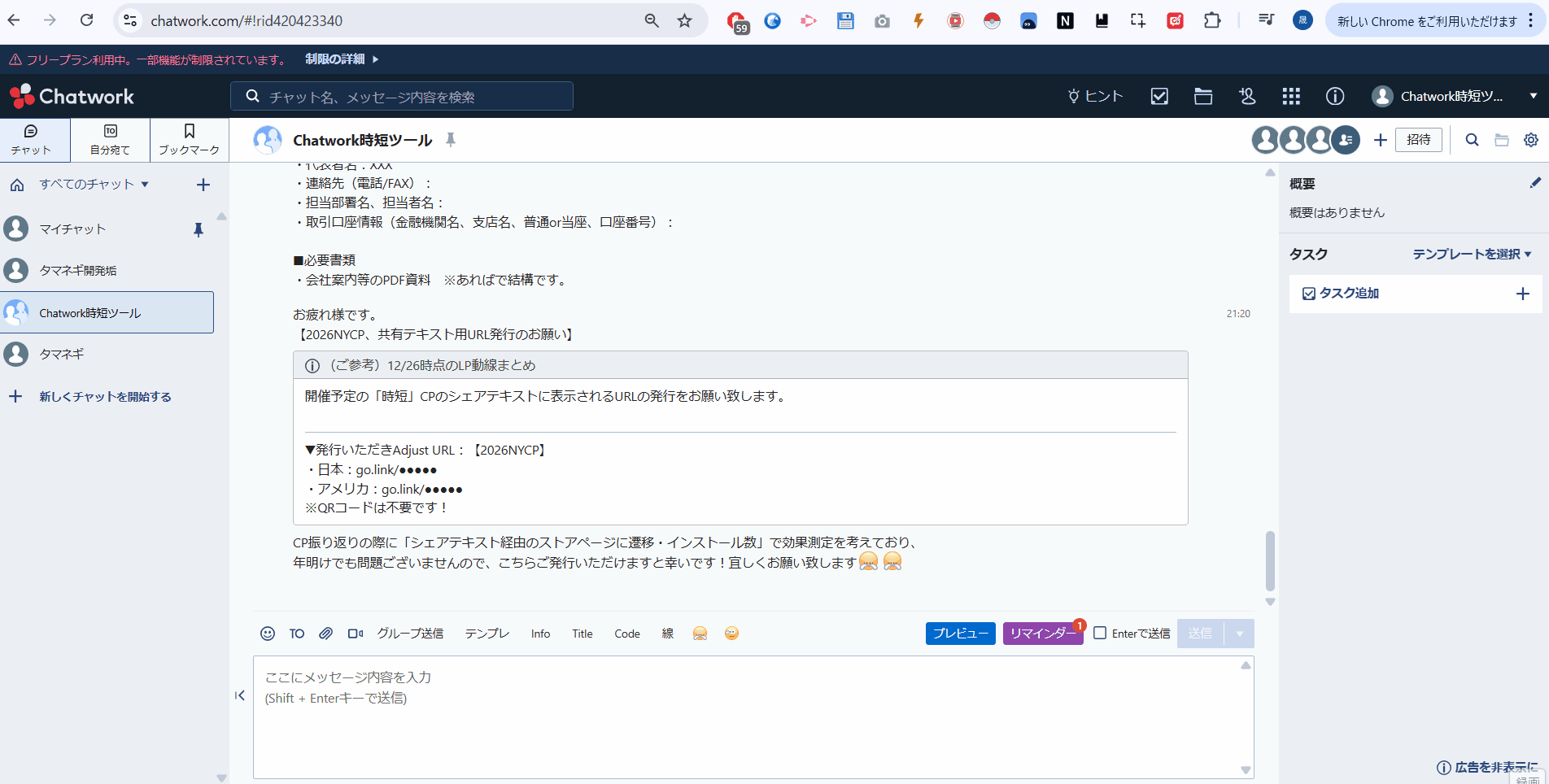
Task: Select the Chatwork時短ツール chat in sidebar
Action: point(107,312)
